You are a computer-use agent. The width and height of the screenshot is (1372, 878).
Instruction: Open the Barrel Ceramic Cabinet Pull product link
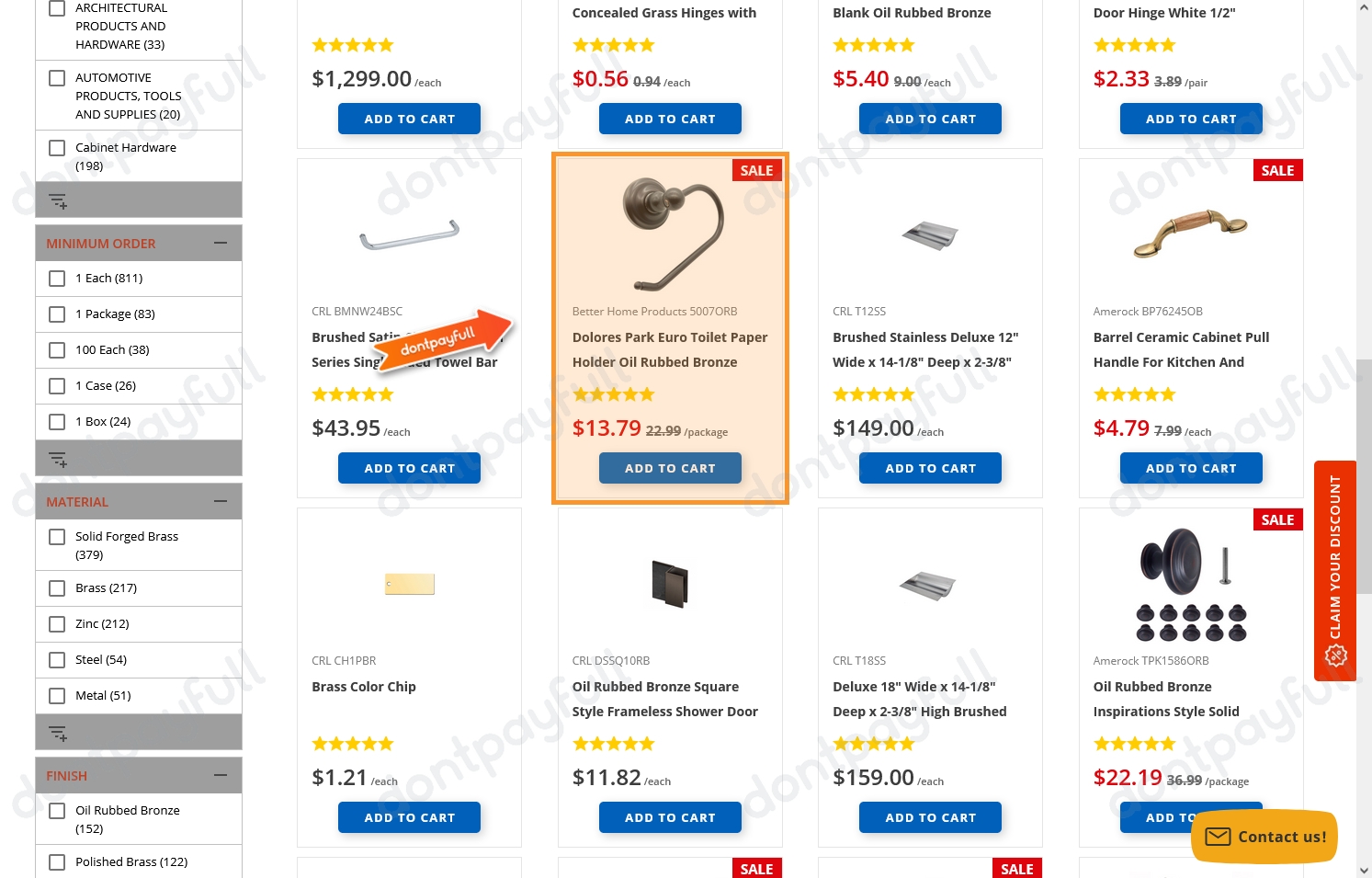[1181, 349]
